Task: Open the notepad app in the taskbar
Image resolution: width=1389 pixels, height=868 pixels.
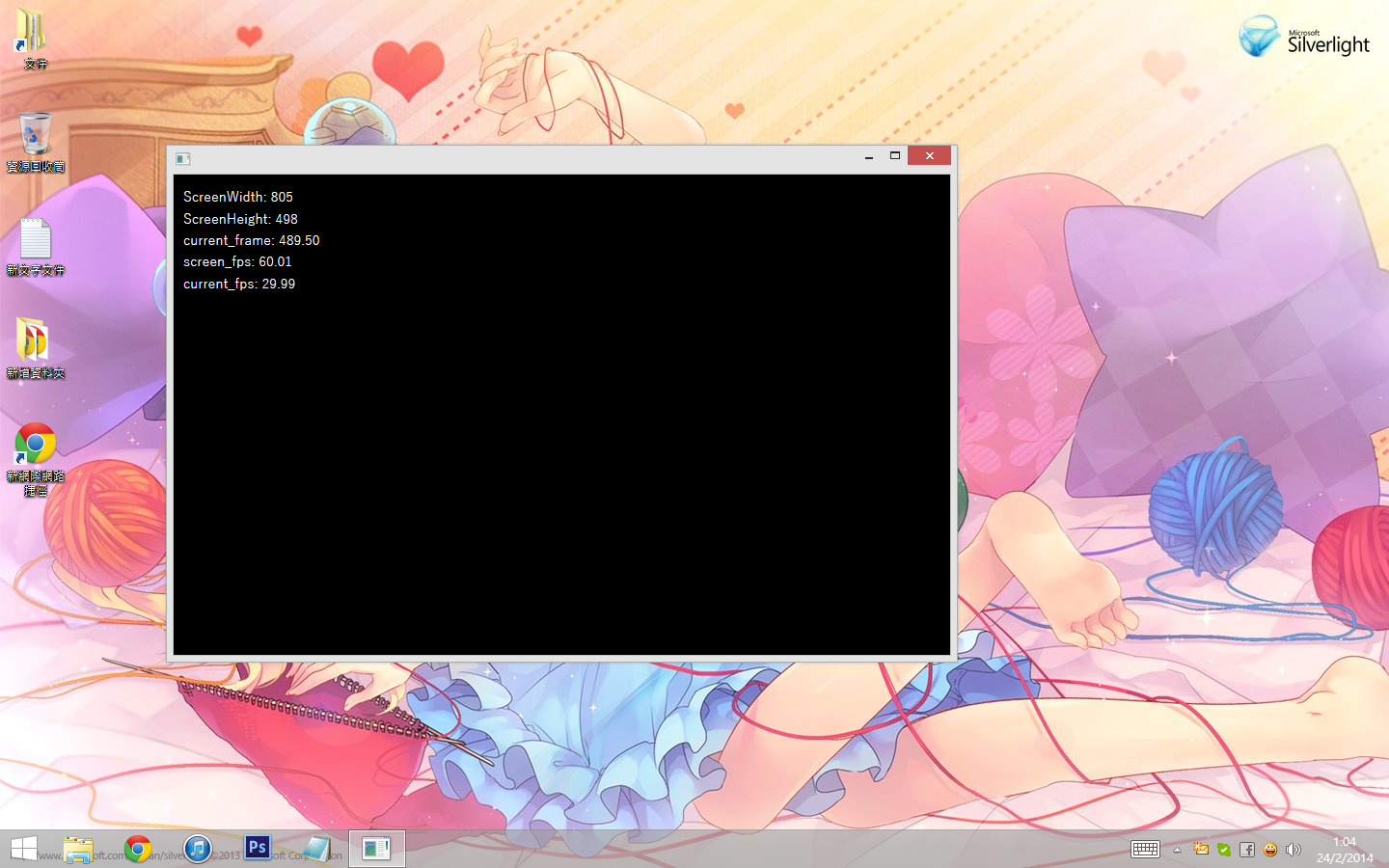Action: coord(316,849)
